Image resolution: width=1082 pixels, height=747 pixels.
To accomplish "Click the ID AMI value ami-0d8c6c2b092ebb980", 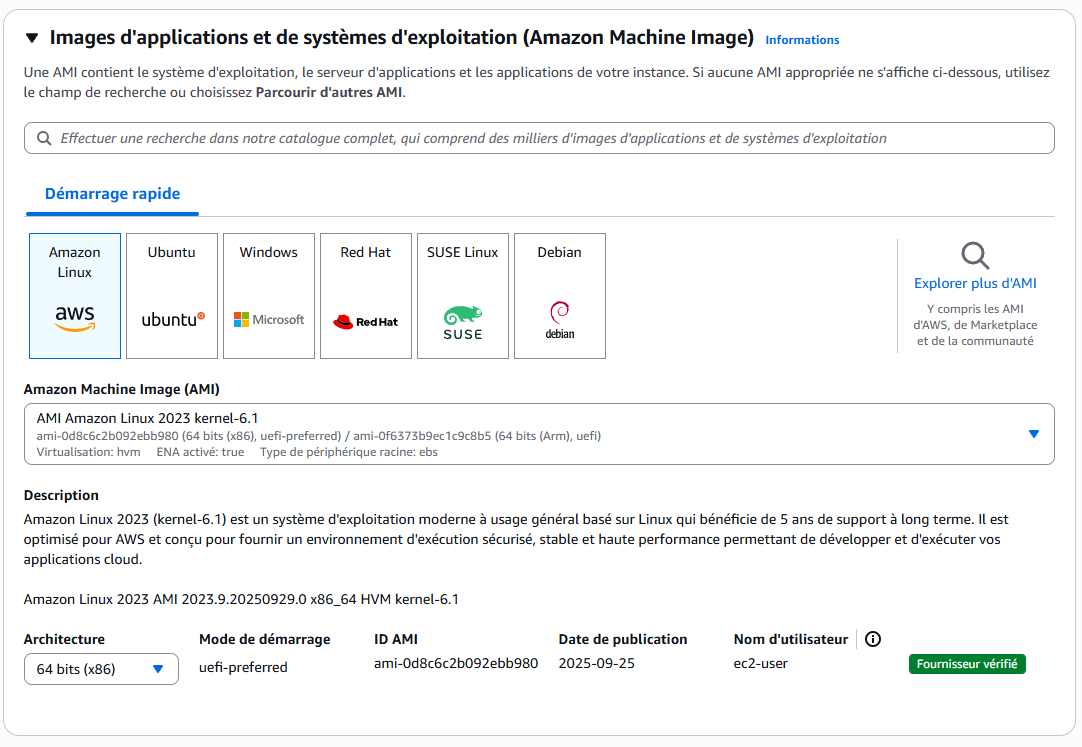I will click(x=453, y=662).
